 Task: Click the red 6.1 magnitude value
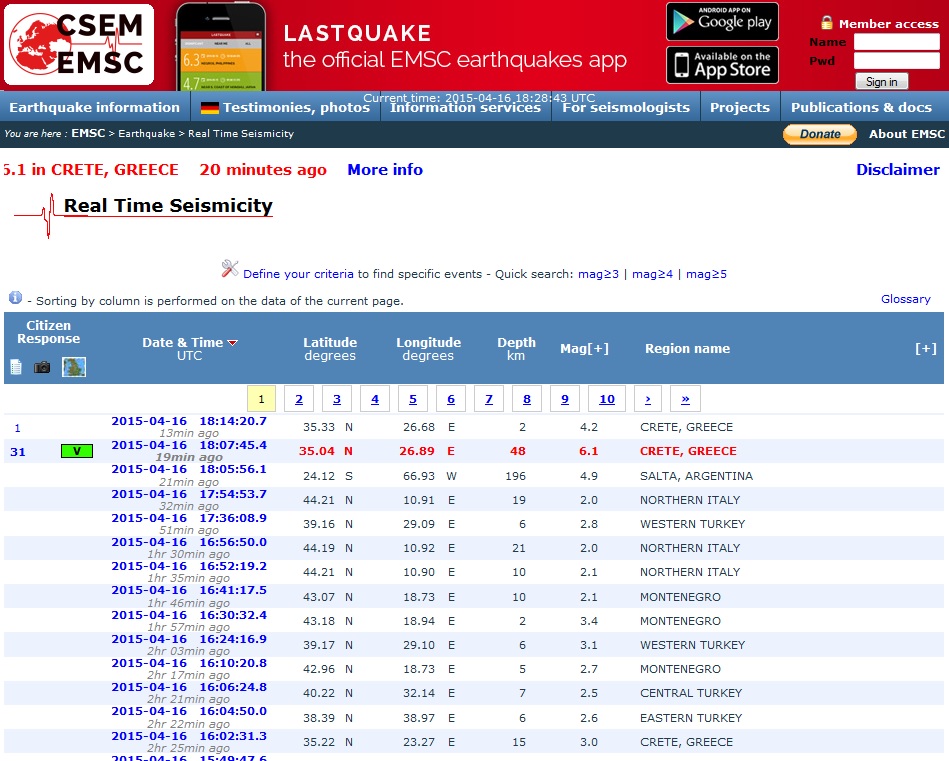pos(588,451)
